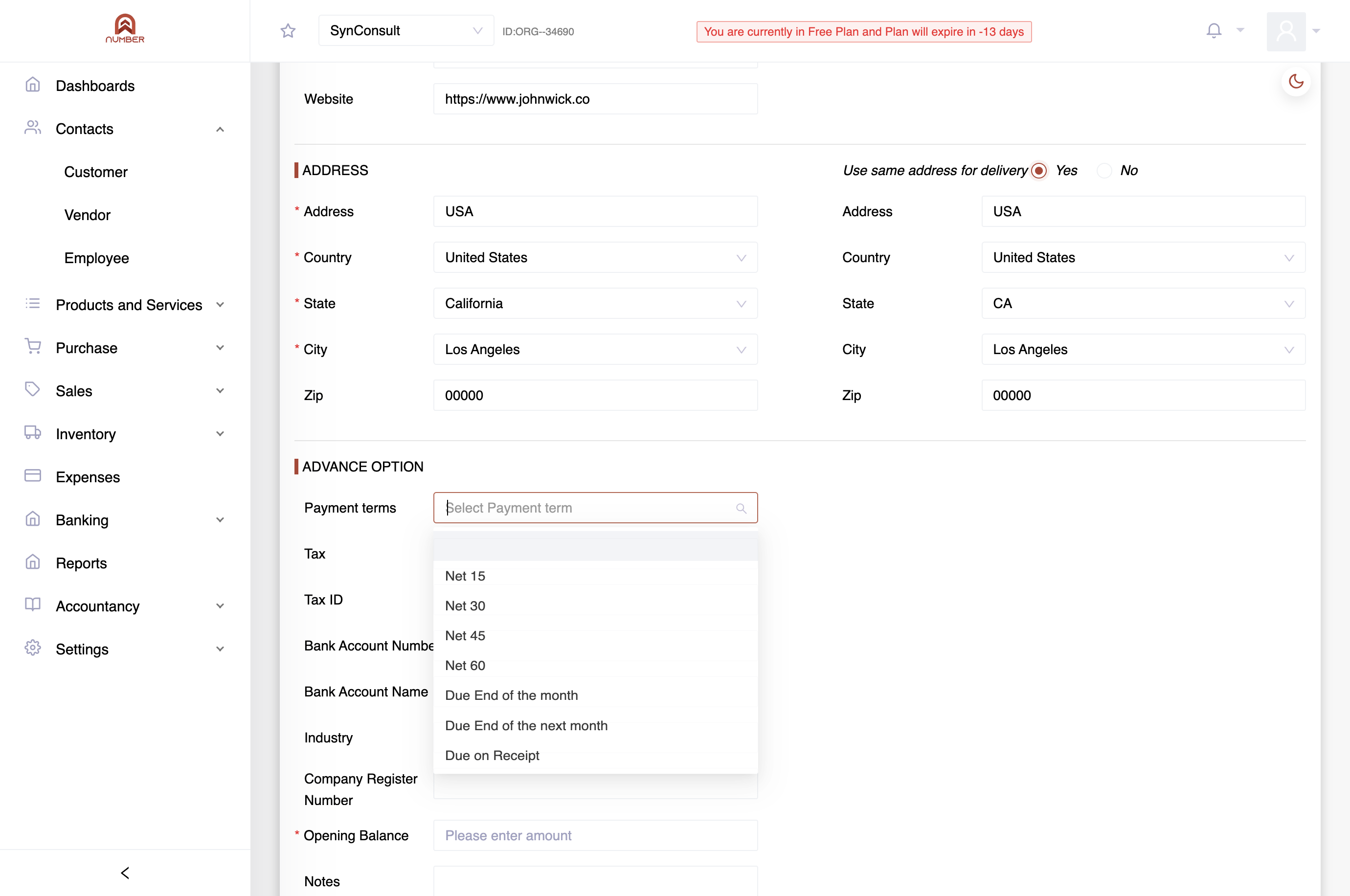Collapse the Contacts menu chevron
This screenshot has width=1350, height=896.
pyautogui.click(x=220, y=130)
